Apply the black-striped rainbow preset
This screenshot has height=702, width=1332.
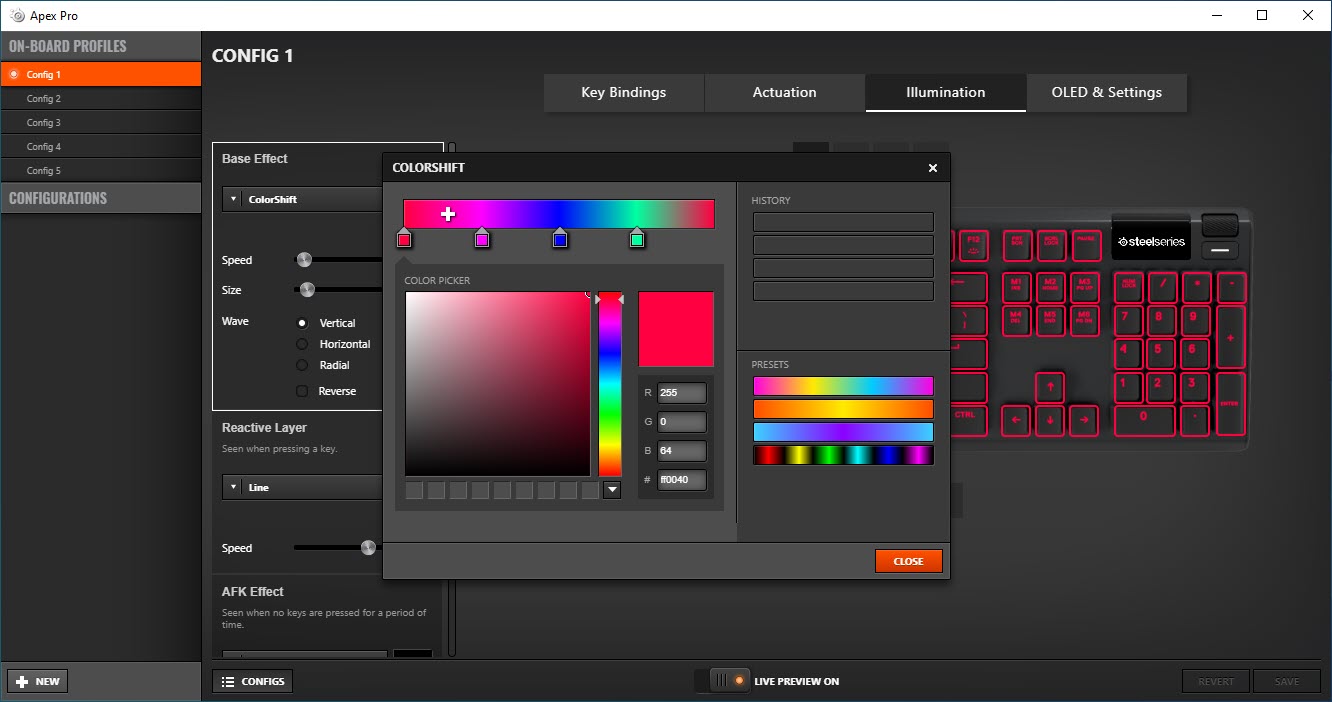(843, 455)
